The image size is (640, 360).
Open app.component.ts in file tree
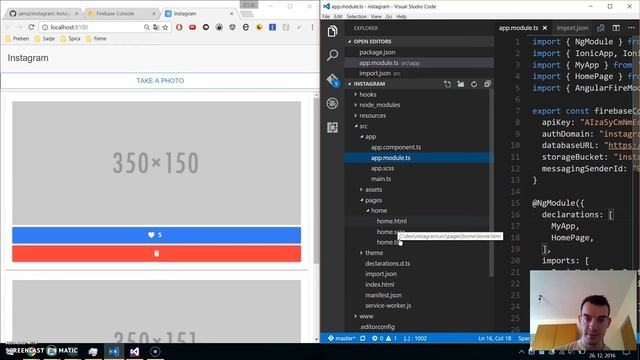click(x=396, y=147)
